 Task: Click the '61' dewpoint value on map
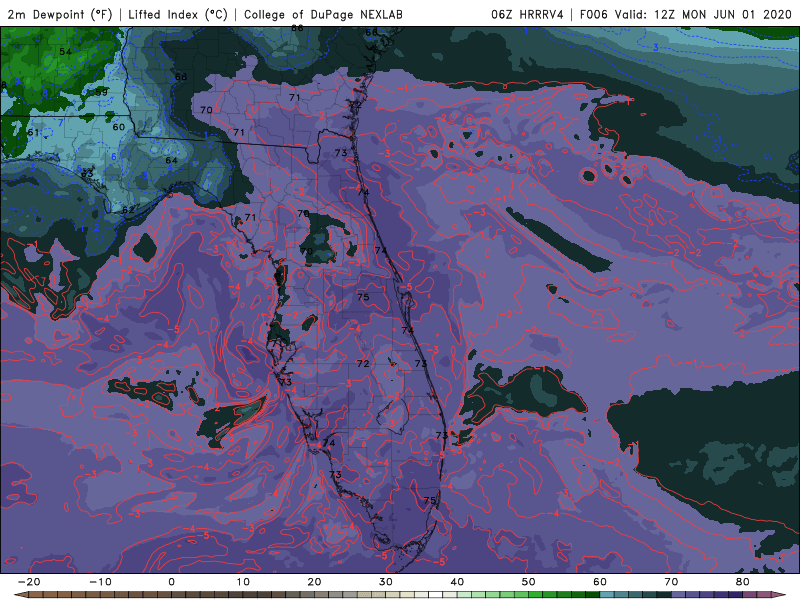[x=33, y=133]
